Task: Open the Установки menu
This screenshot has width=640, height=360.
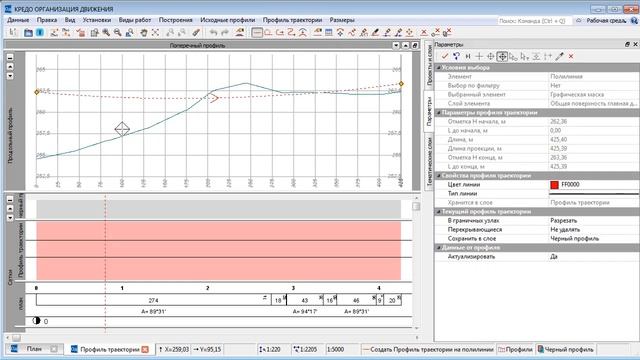Action: [97, 20]
